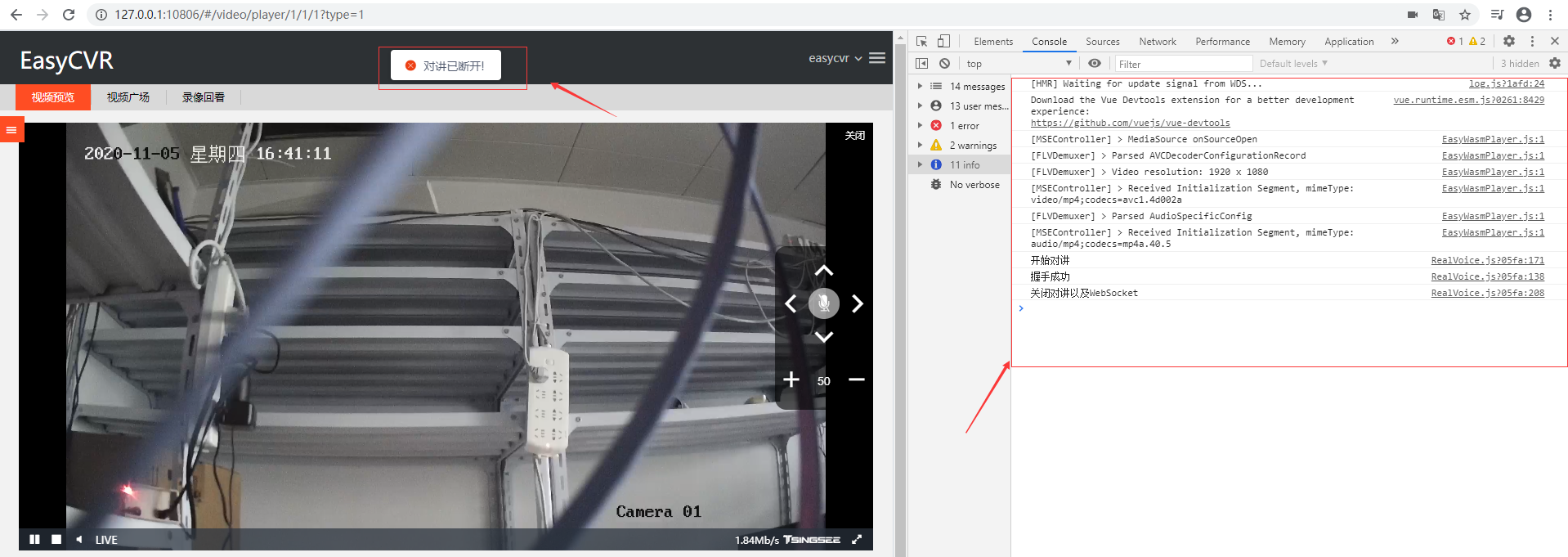Select the 视频预览 tab
The image size is (1568, 557).
click(53, 97)
